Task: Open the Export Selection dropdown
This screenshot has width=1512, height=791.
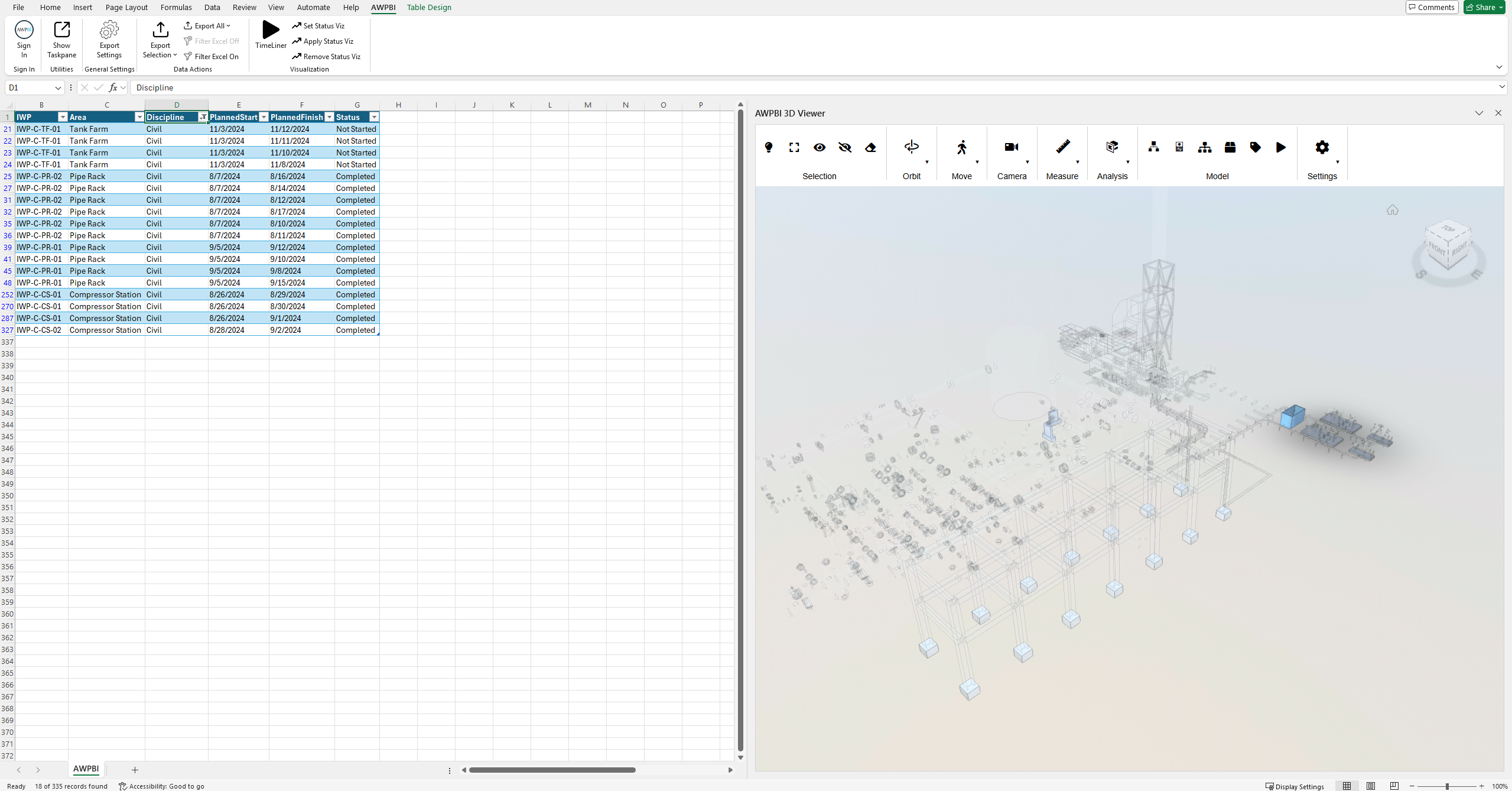Action: (x=160, y=39)
